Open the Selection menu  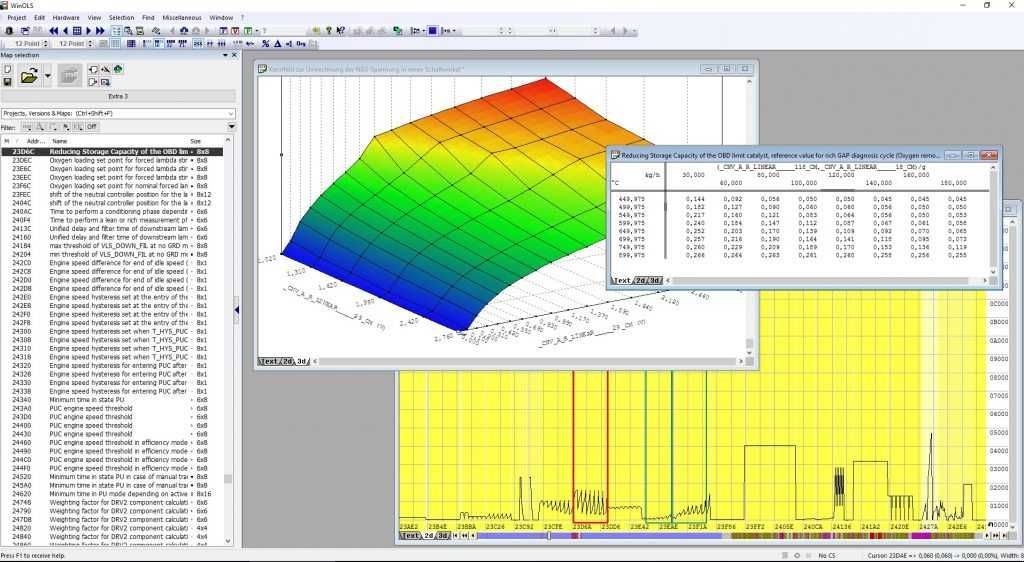coord(121,18)
